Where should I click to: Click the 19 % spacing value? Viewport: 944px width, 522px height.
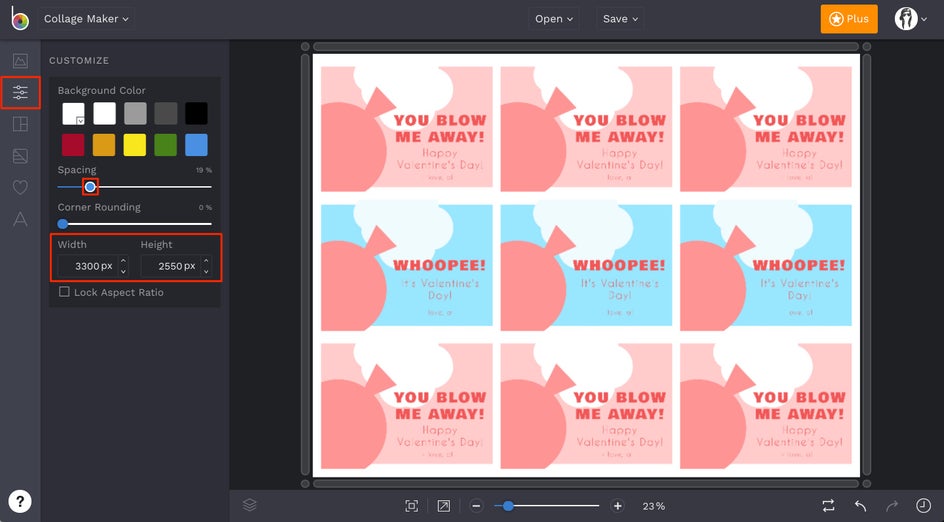204,170
